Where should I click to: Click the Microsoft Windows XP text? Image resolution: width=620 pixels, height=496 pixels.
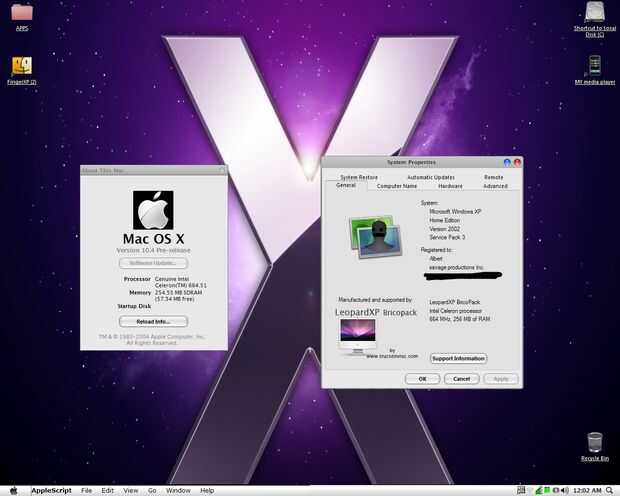[x=455, y=212]
